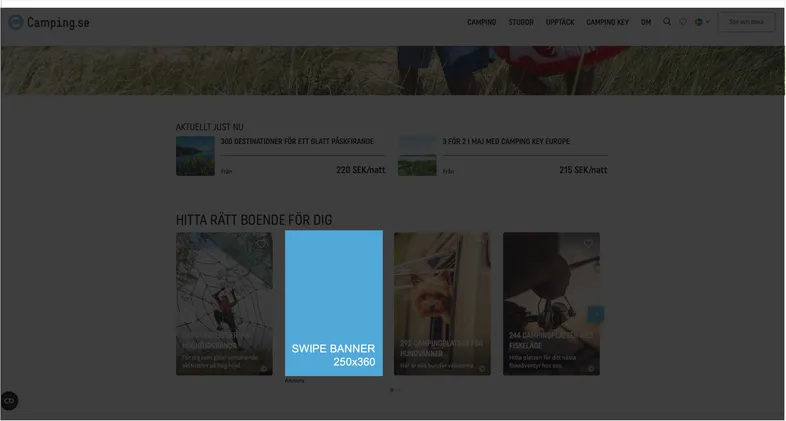The width and height of the screenshot is (786, 421).
Task: Open the climbing net höghöjdsbanor card
Action: point(224,304)
